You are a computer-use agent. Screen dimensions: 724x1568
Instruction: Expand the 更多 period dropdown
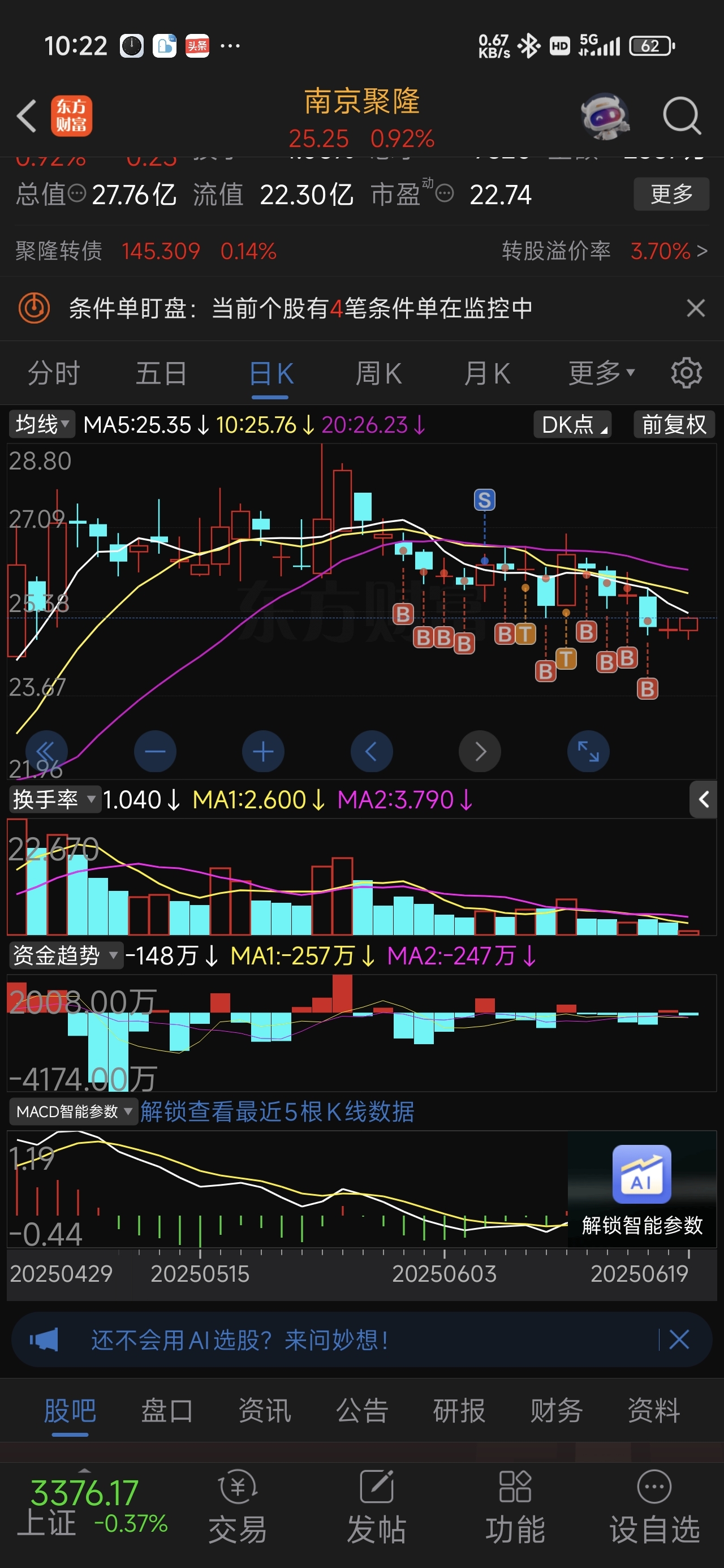pos(602,373)
